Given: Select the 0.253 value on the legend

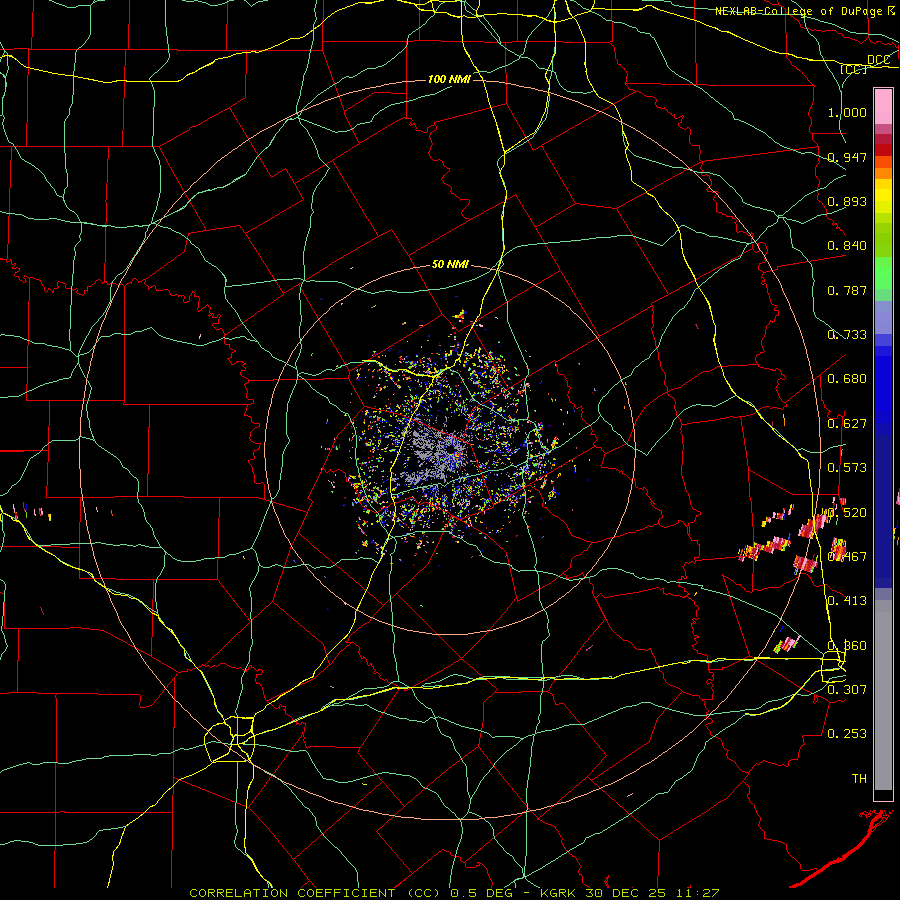Looking at the screenshot, I should 847,734.
